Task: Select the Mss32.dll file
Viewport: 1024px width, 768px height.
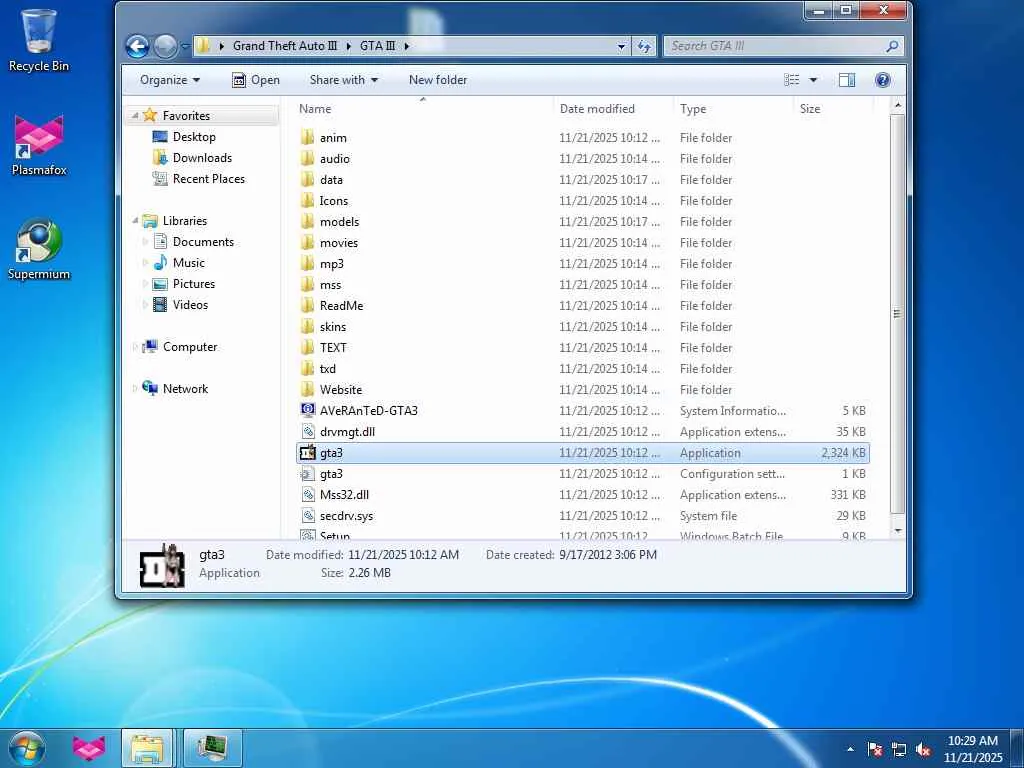Action: (583, 494)
